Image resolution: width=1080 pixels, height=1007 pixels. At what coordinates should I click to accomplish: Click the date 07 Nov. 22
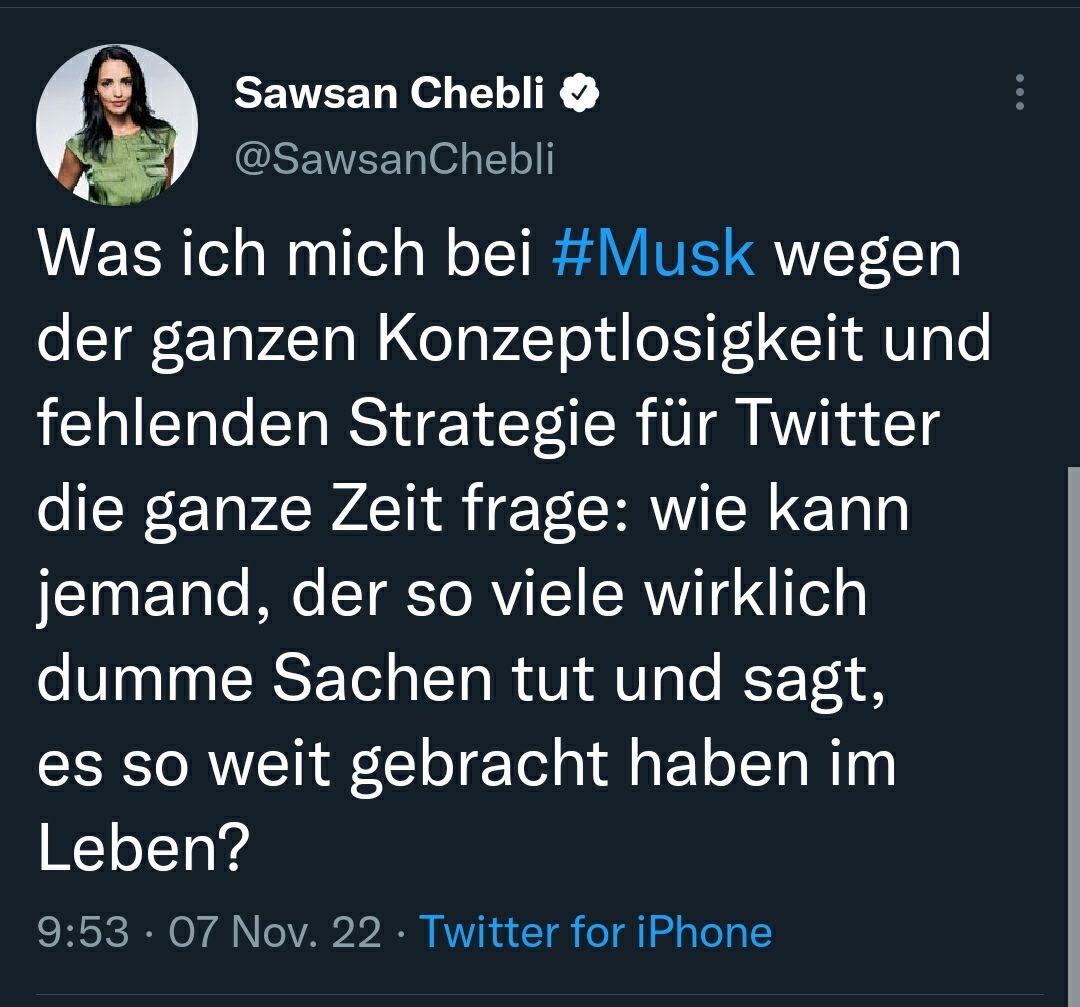pyautogui.click(x=275, y=932)
